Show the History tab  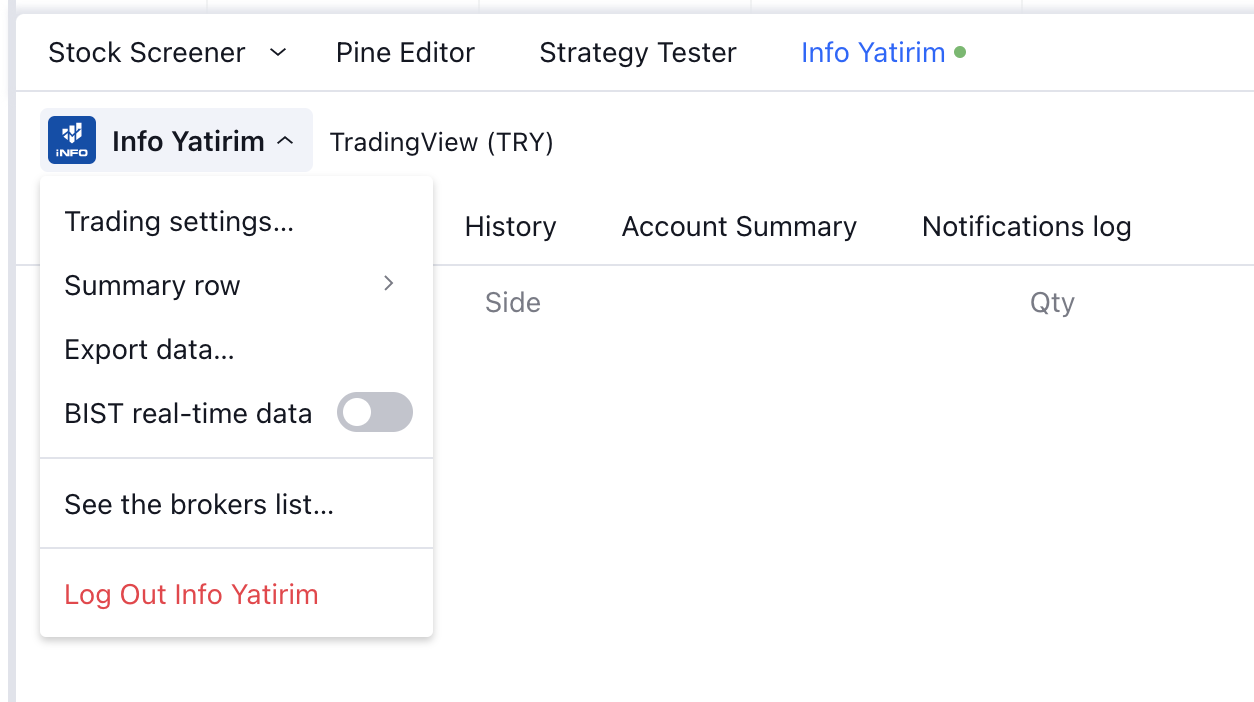(510, 227)
